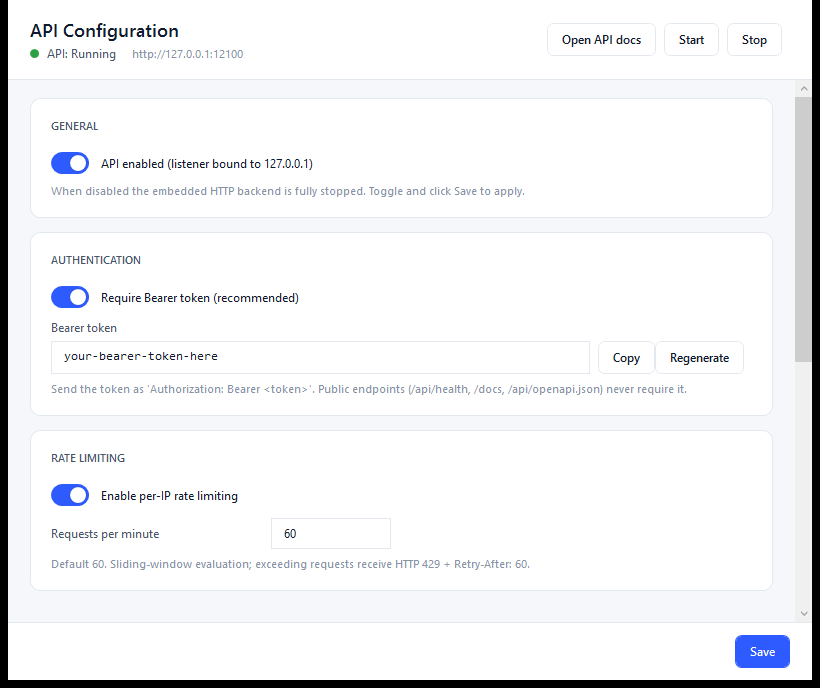Click the 'Default 60. Sliding-window evaluation' hint
820x688 pixels.
(x=290, y=564)
